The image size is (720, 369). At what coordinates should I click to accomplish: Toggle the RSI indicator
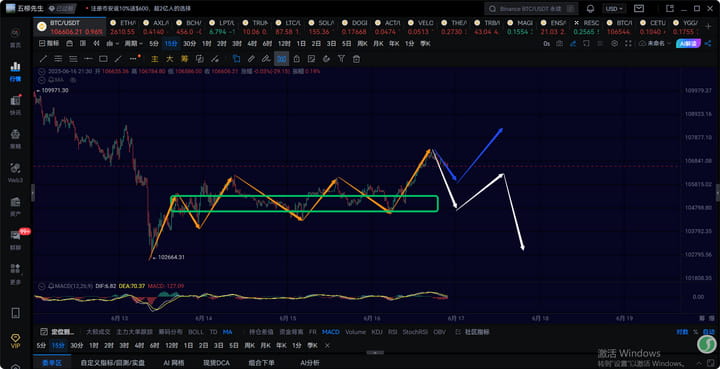[393, 332]
